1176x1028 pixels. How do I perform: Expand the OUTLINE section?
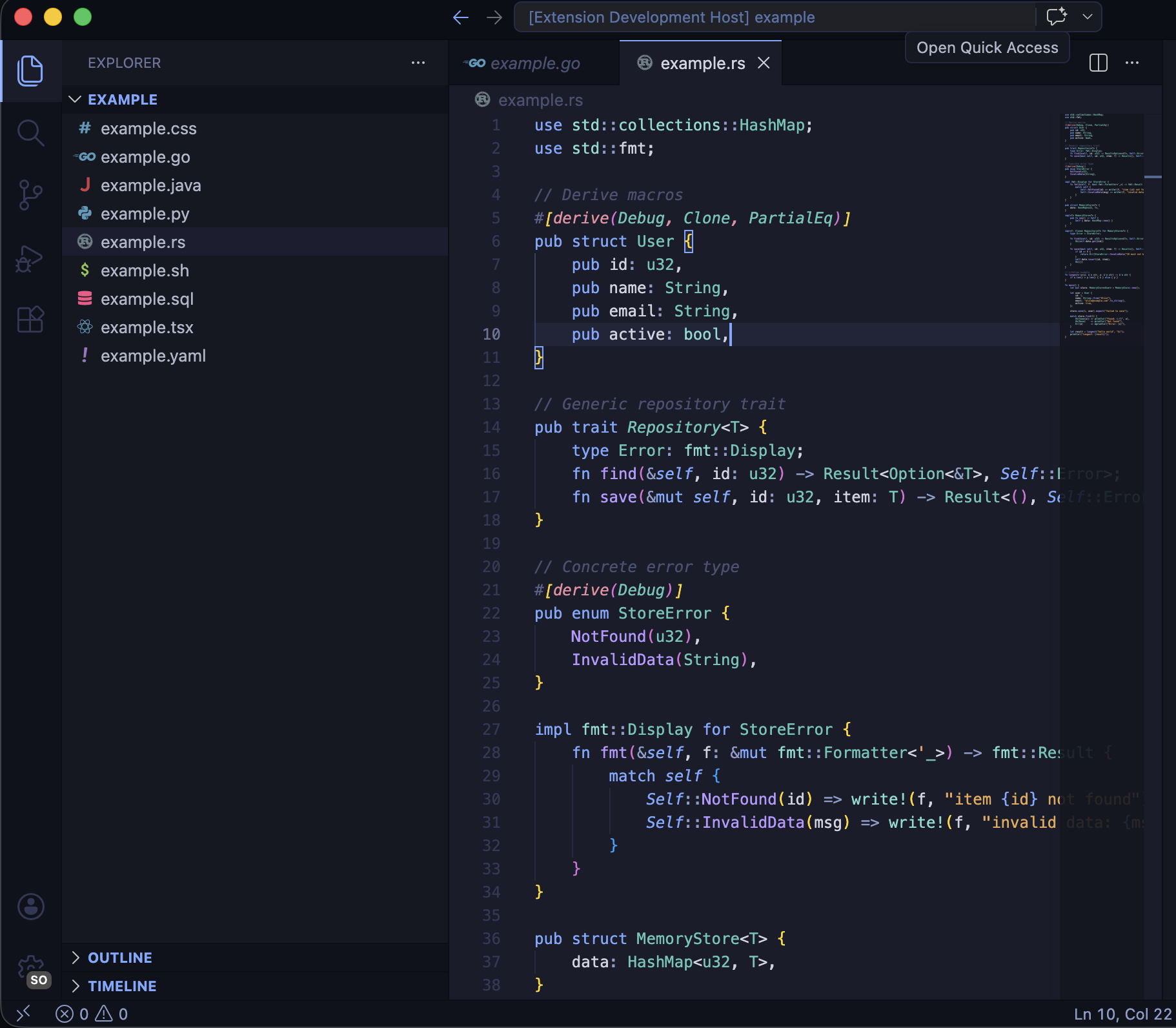(x=255, y=958)
